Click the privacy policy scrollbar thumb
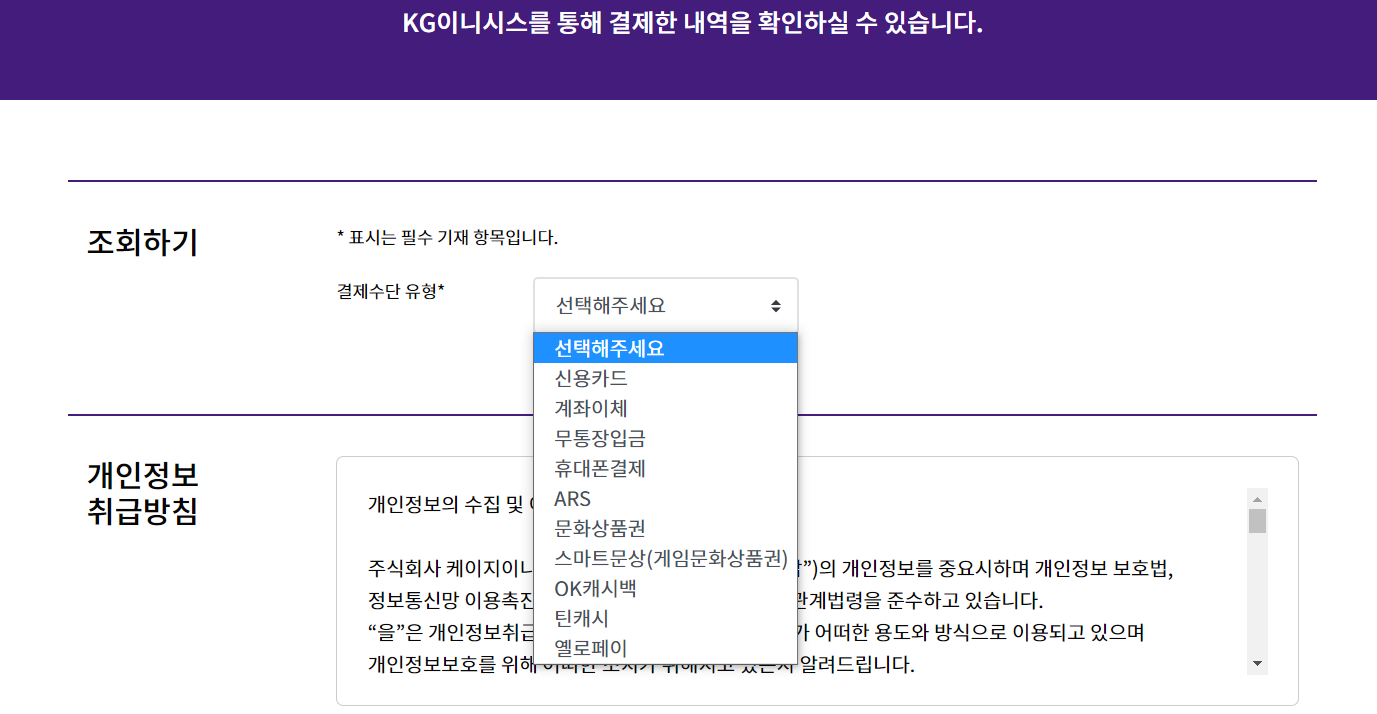Viewport: 1377px width, 714px height. [1258, 521]
